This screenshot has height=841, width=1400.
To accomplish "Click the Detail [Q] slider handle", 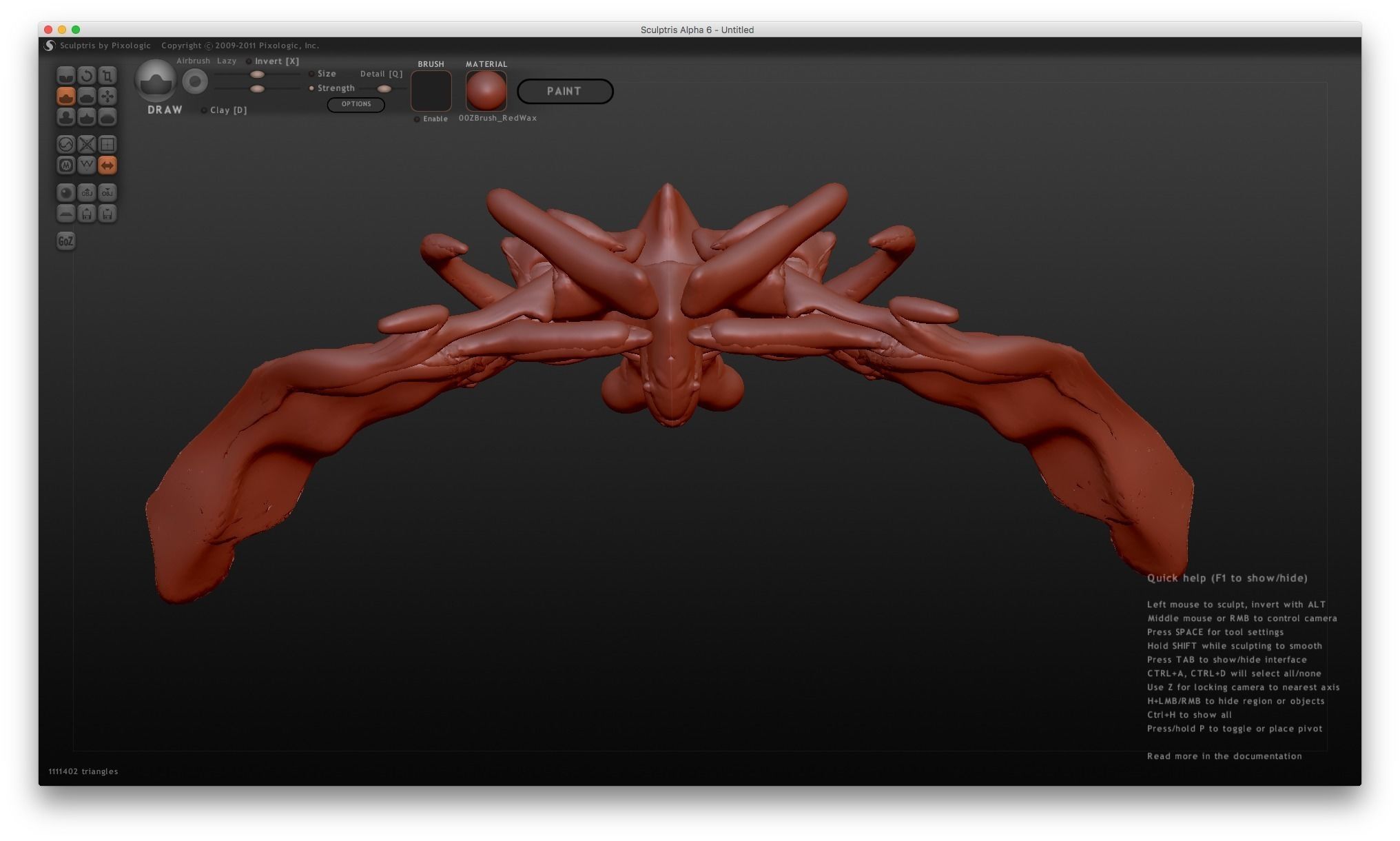I will click(384, 89).
